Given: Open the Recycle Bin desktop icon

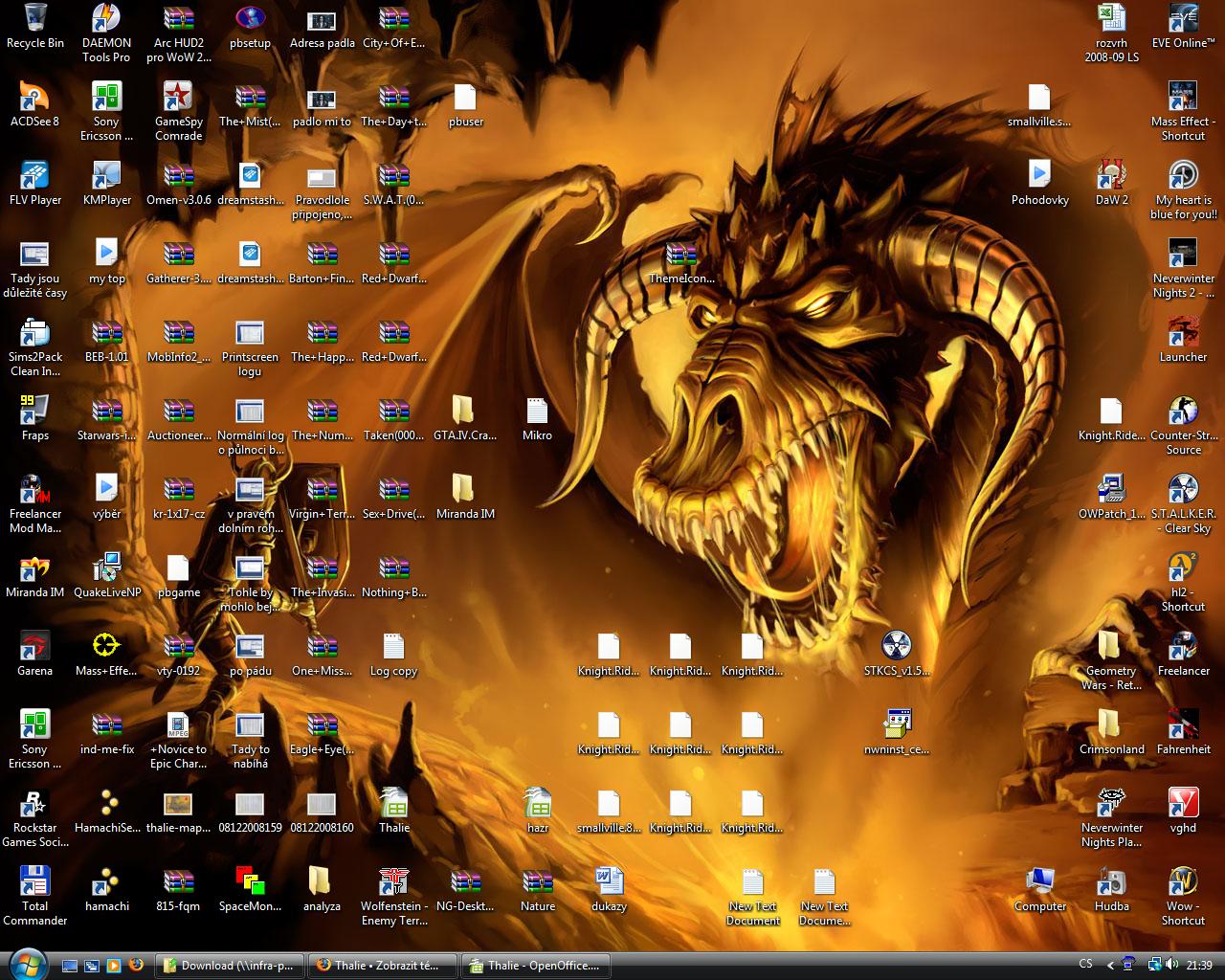Looking at the screenshot, I should pos(35,19).
